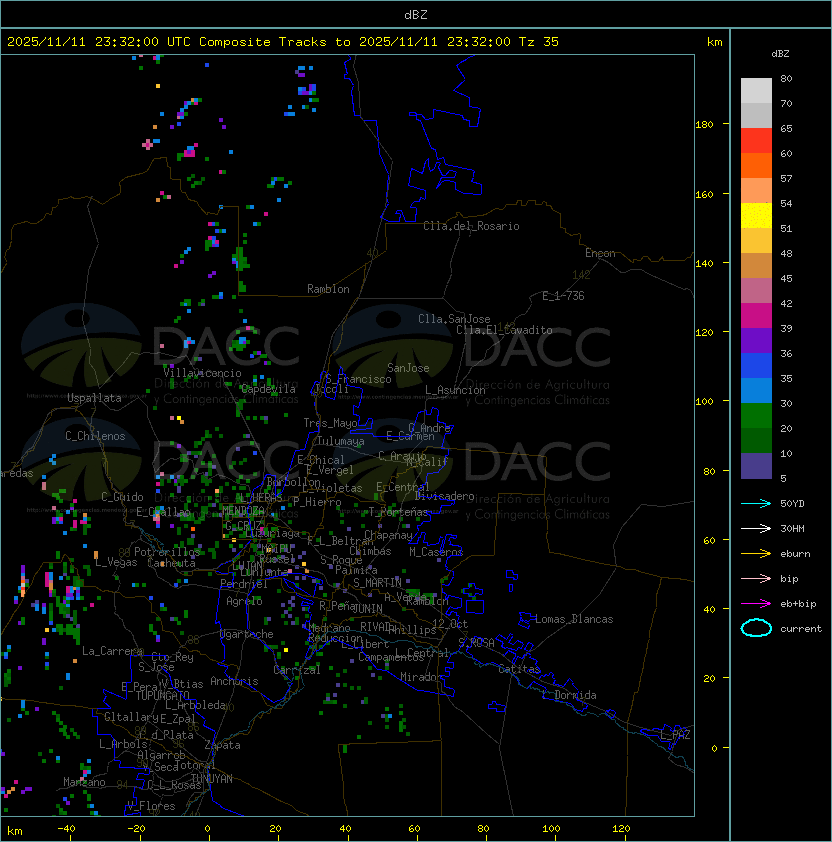
Task: Select the slate 10-5 dBZ color band
Action: (x=756, y=466)
